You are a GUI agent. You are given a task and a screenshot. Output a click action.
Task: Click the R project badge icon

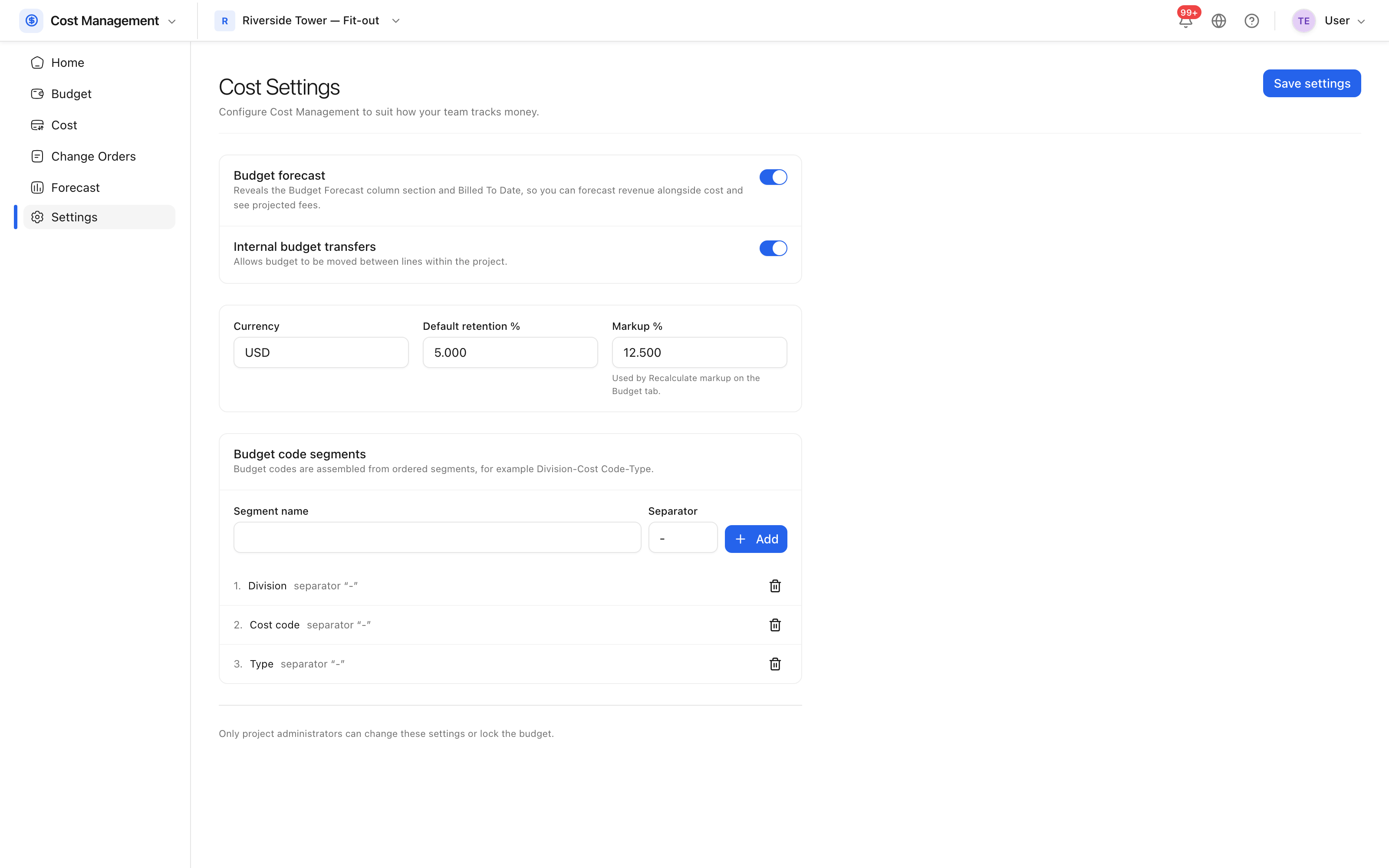pos(224,21)
